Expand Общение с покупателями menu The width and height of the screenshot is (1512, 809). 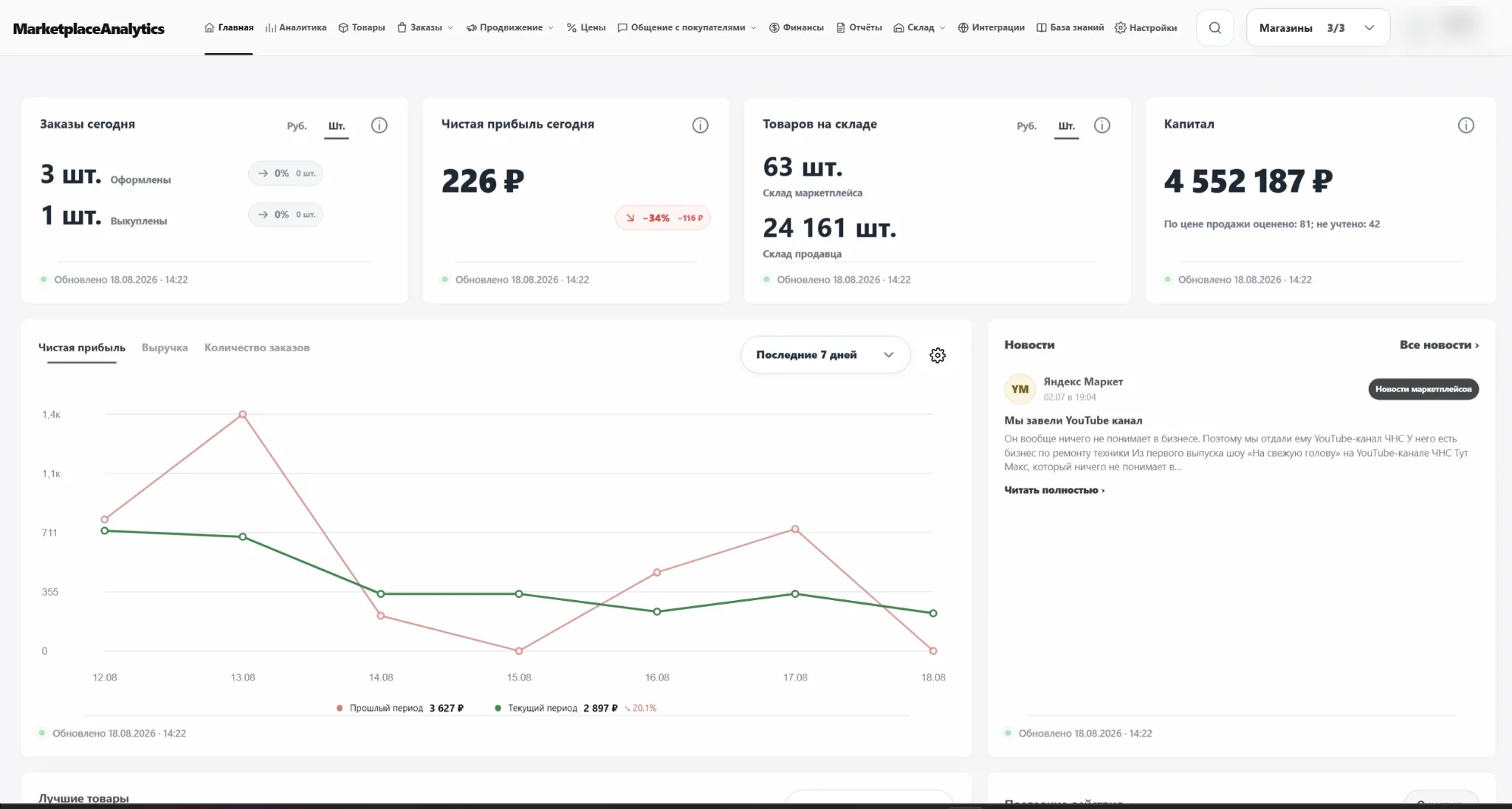click(687, 27)
